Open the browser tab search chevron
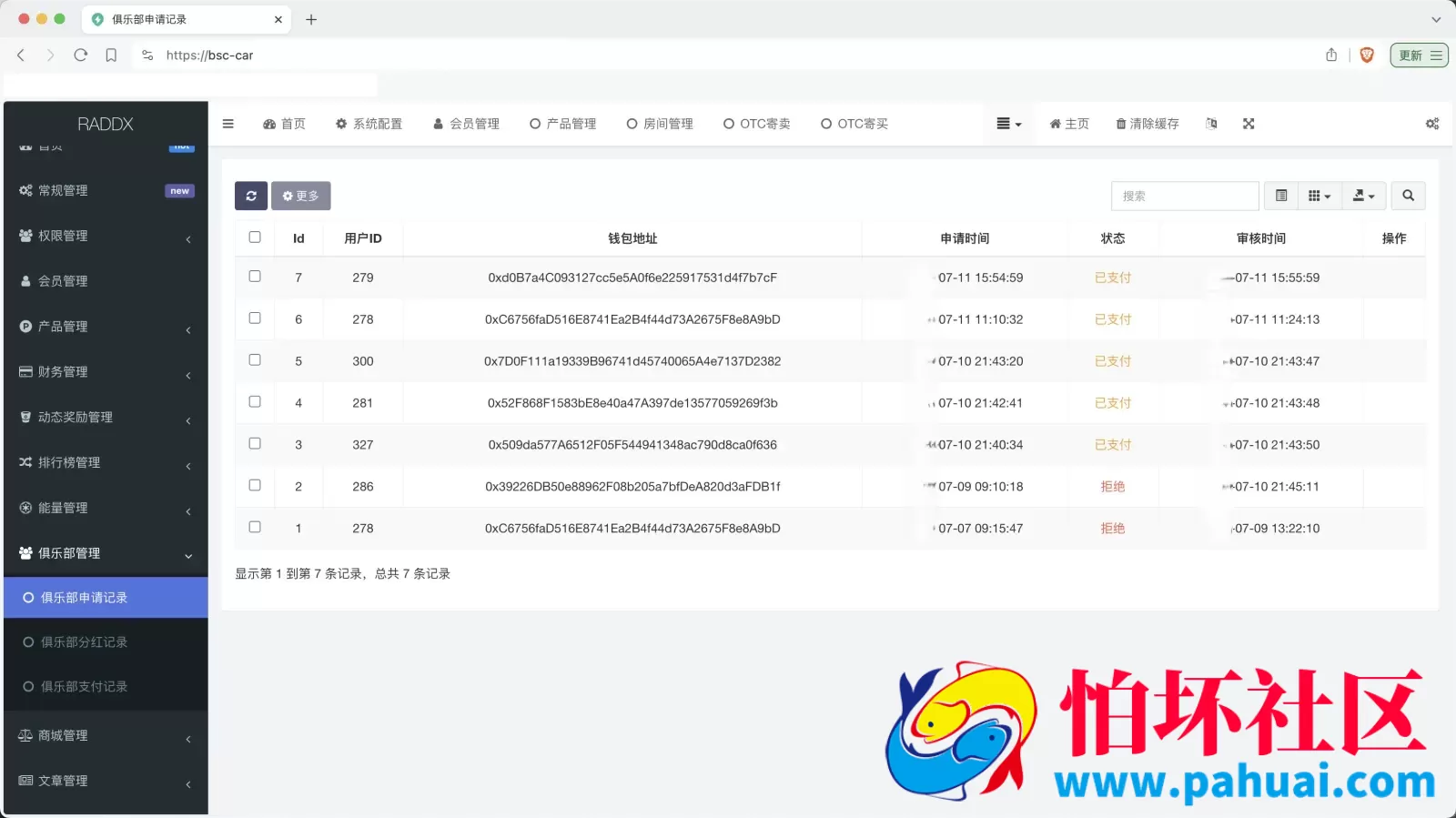 [x=1436, y=19]
